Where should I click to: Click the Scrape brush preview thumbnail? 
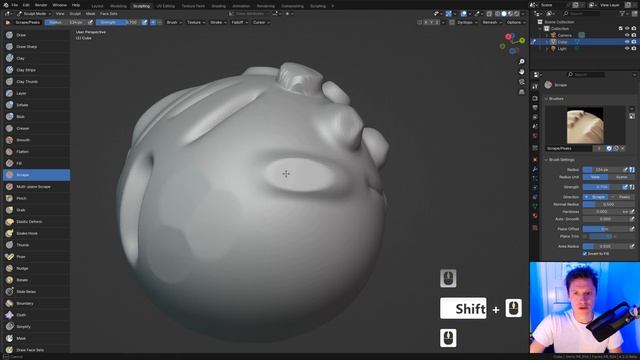coord(585,125)
